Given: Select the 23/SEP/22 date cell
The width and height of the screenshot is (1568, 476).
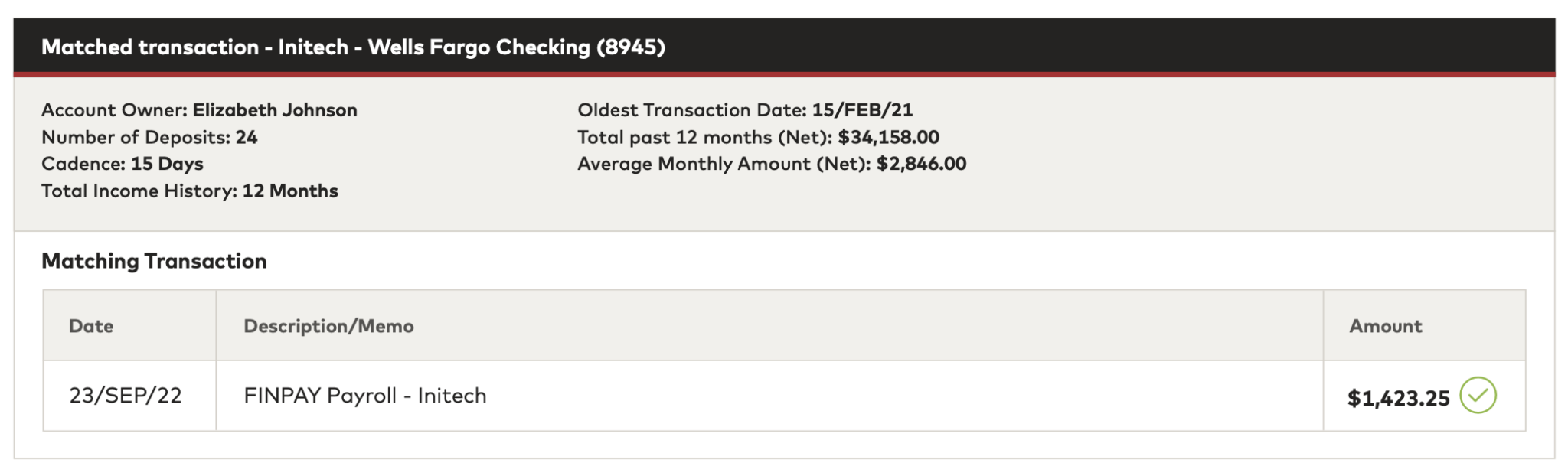Looking at the screenshot, I should [x=126, y=396].
